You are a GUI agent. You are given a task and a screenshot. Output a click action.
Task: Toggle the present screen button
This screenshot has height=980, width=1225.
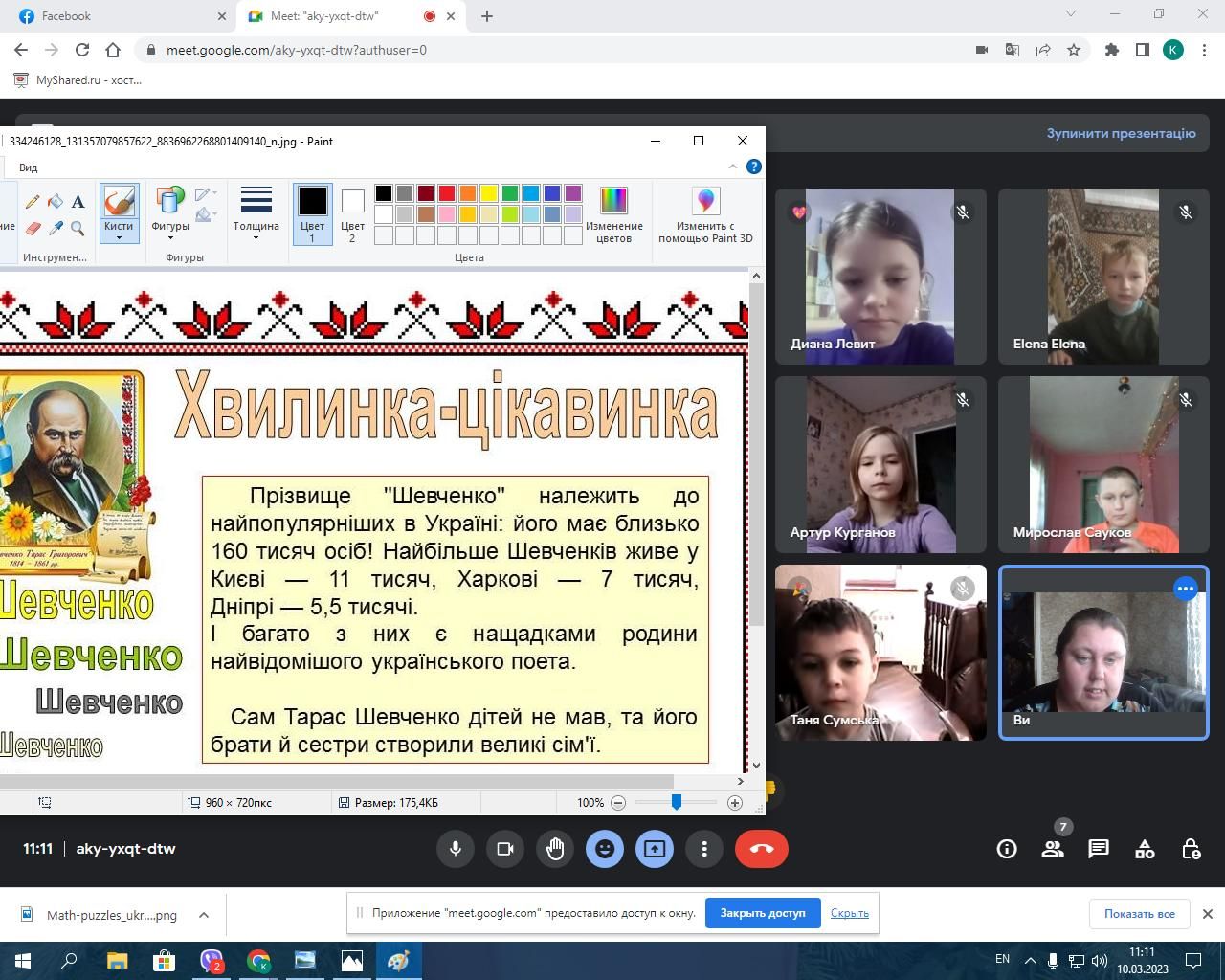[x=655, y=849]
